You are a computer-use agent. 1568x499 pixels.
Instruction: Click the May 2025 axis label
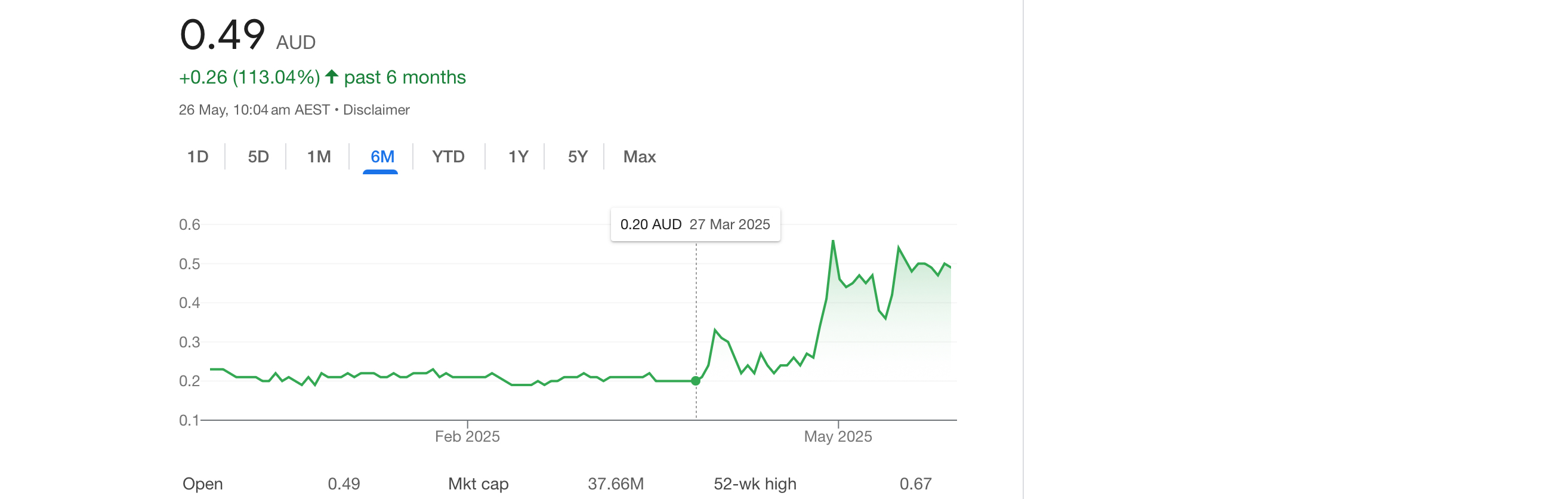tap(838, 437)
